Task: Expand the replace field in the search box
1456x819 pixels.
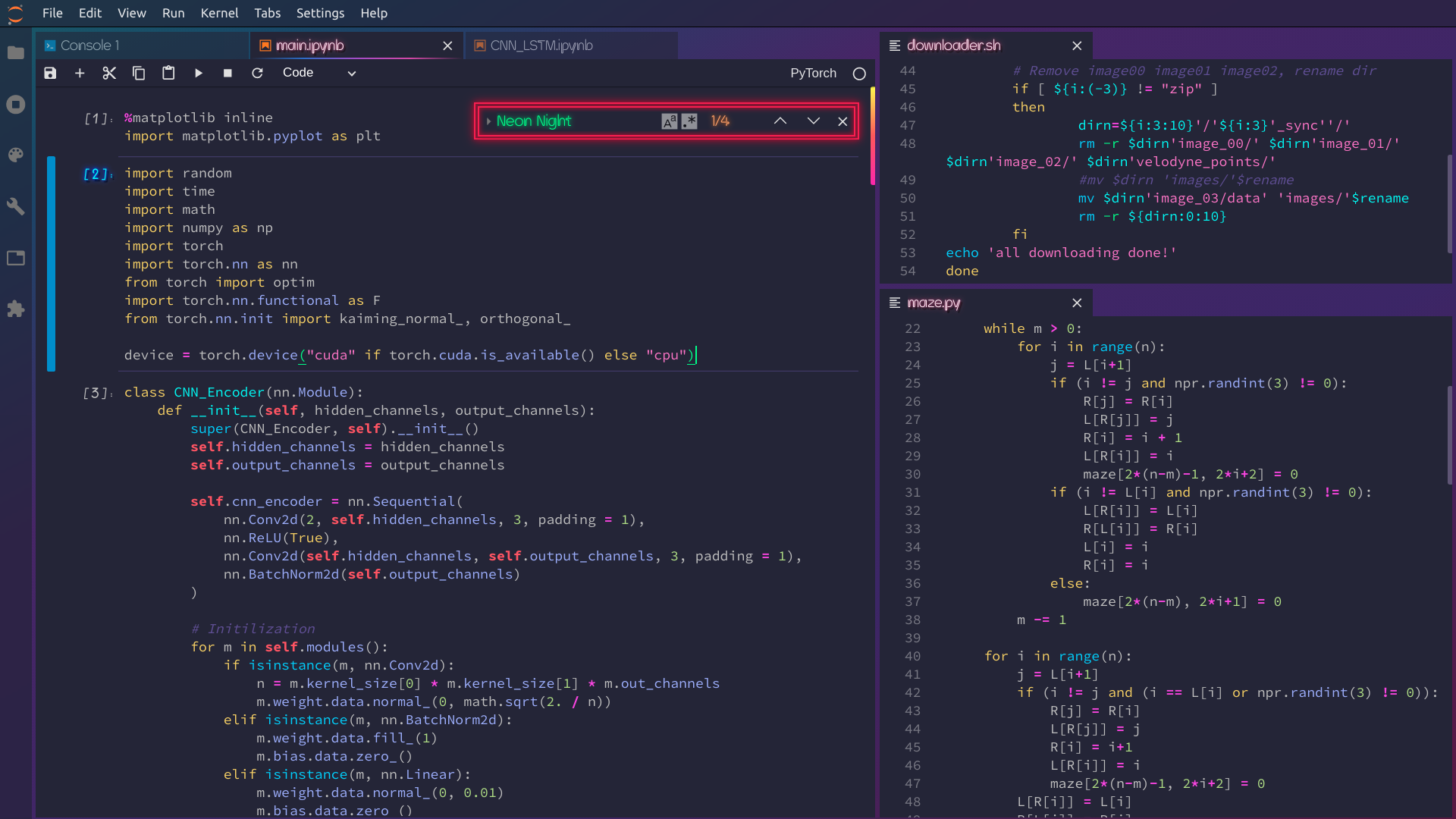Action: [x=488, y=121]
